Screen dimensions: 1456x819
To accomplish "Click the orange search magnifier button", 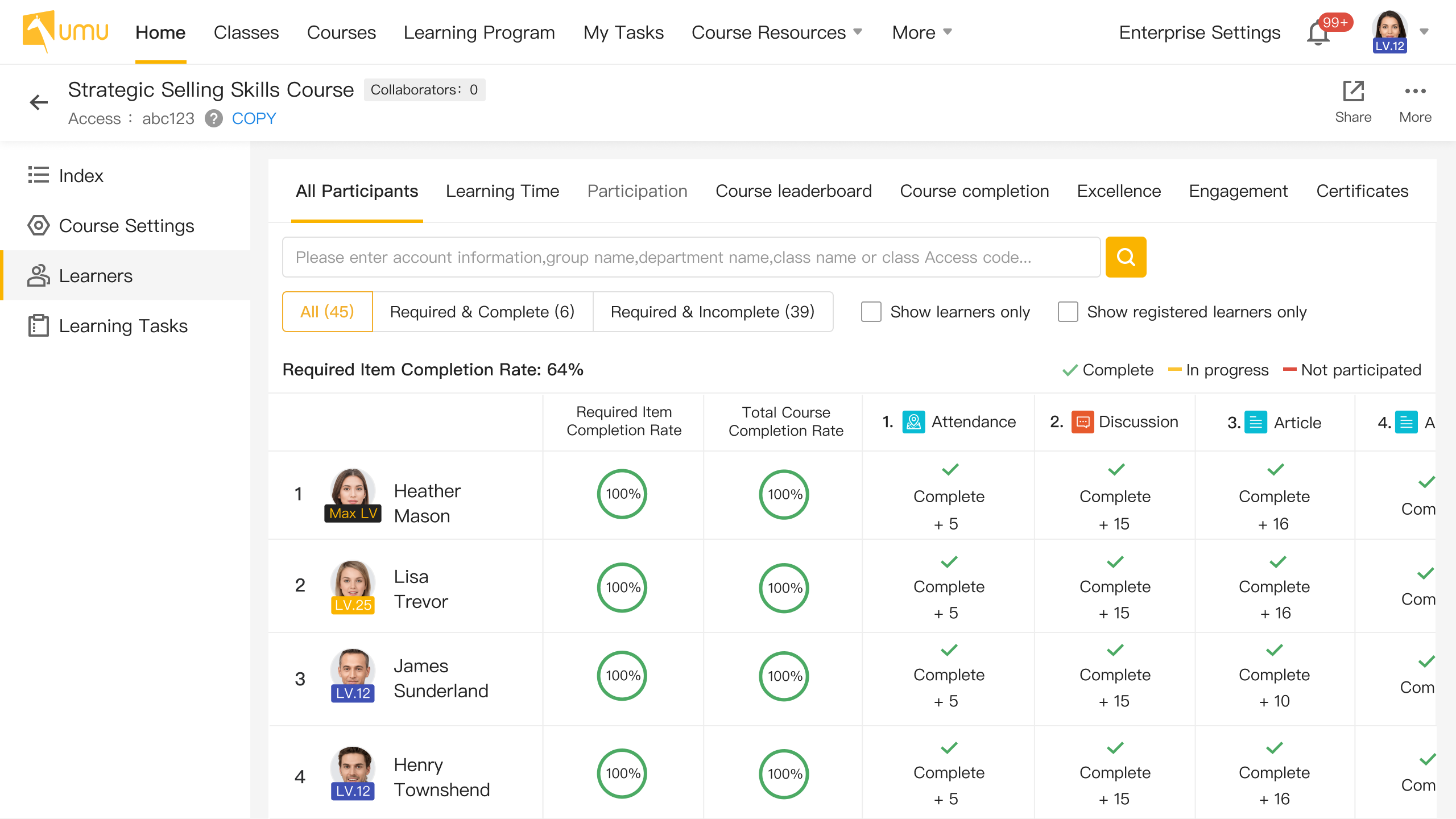I will click(x=1126, y=257).
